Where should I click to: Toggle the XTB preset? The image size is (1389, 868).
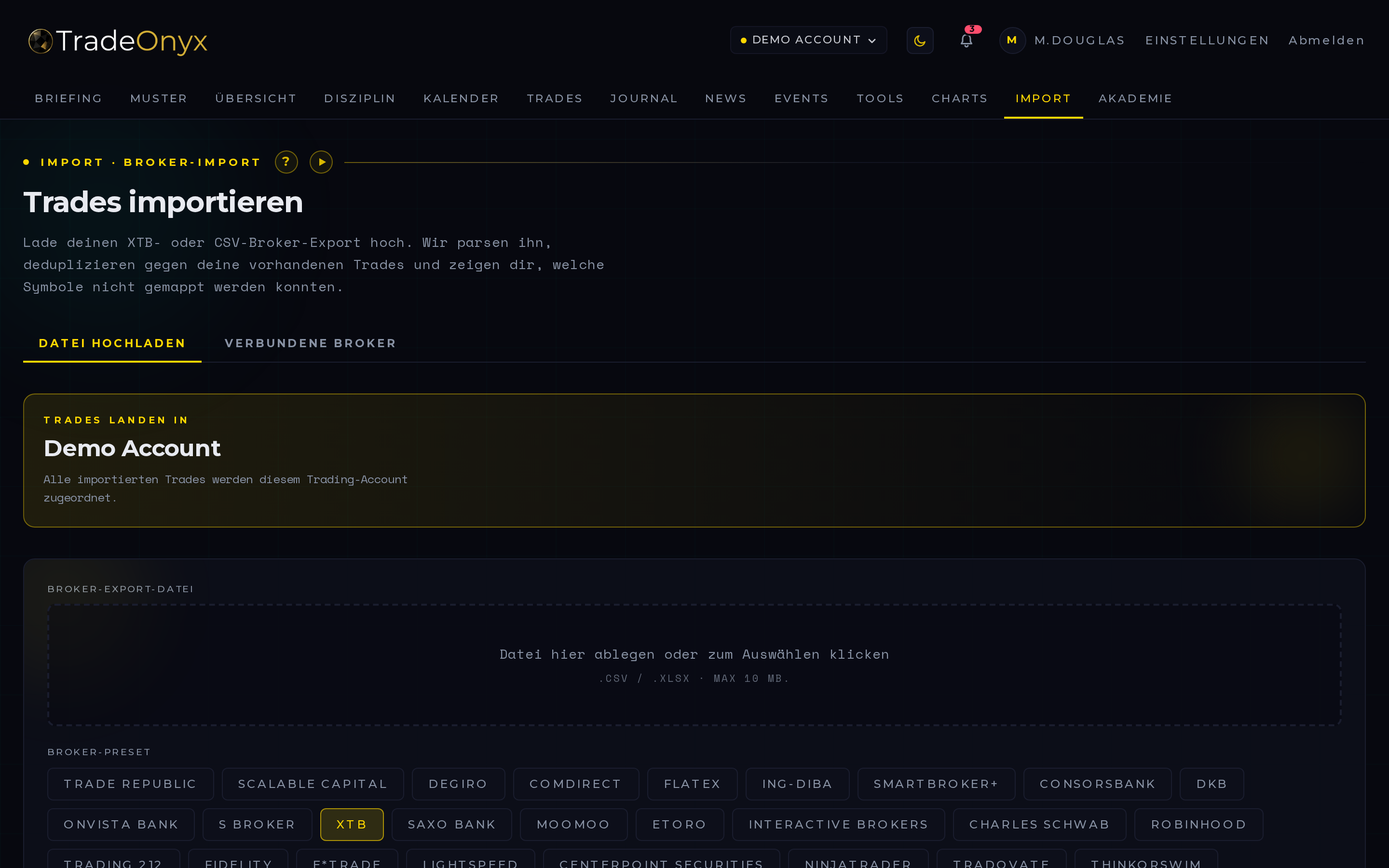click(352, 825)
